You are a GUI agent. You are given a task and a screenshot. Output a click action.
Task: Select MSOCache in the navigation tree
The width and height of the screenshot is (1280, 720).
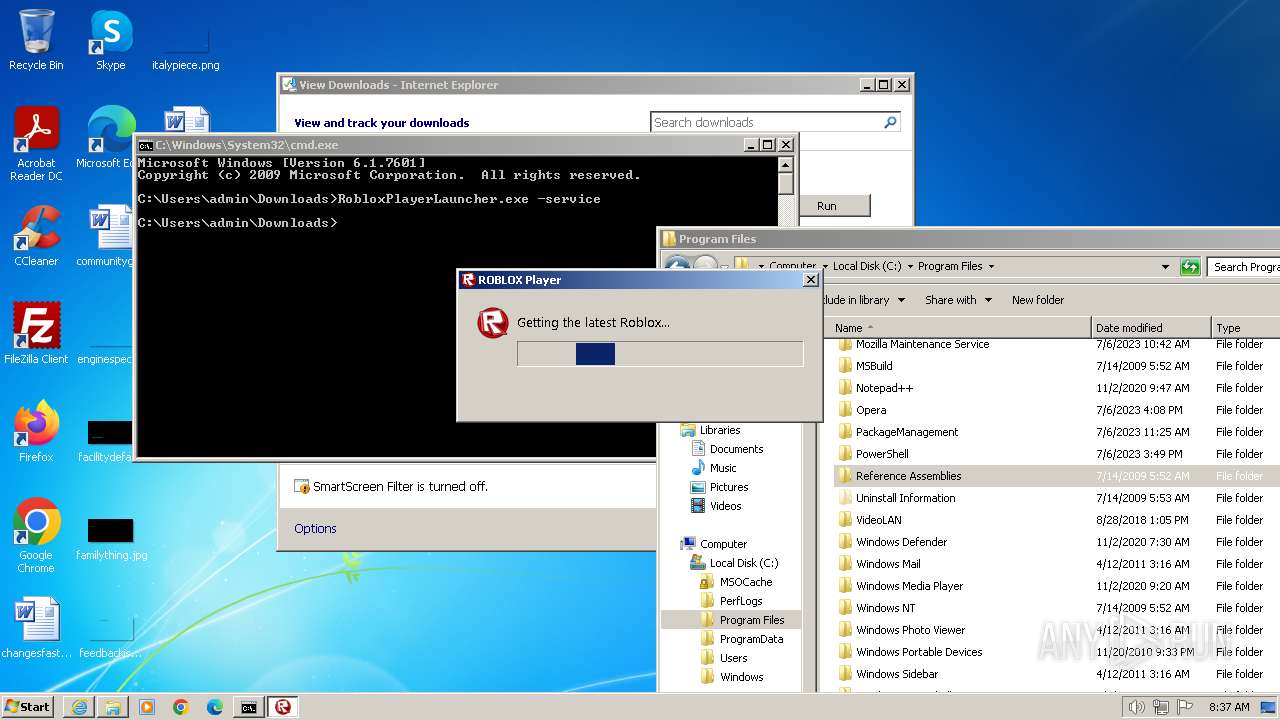pyautogui.click(x=737, y=582)
